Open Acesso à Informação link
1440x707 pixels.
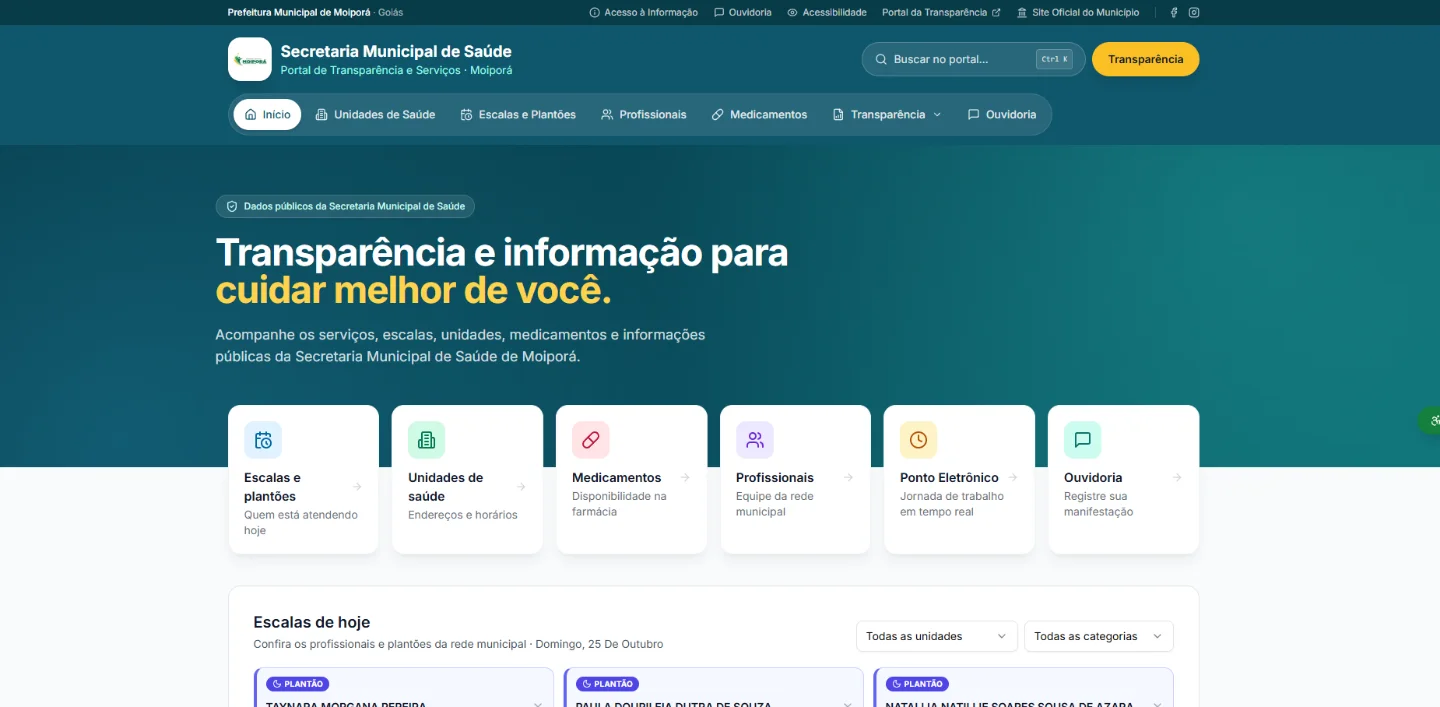click(644, 12)
